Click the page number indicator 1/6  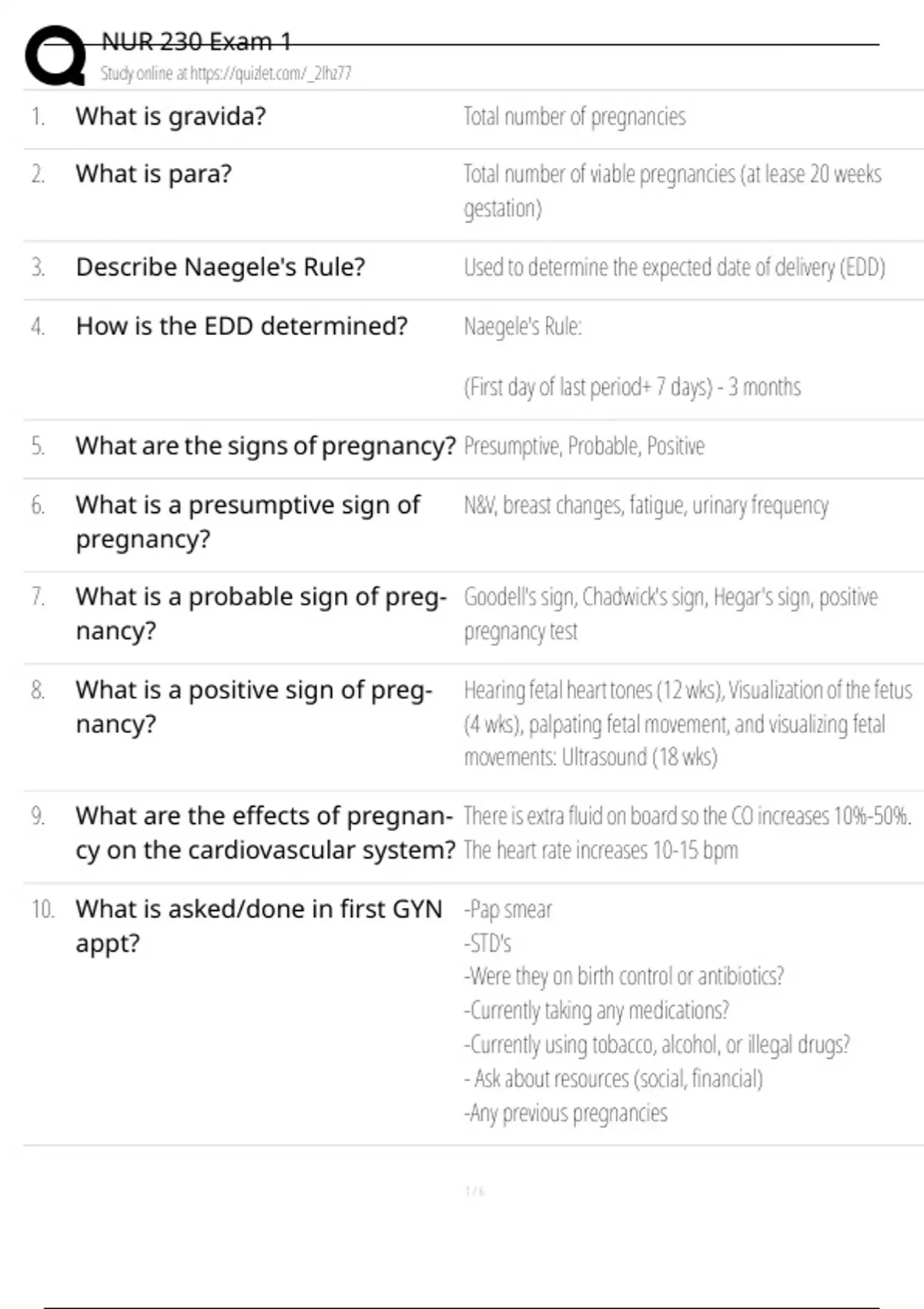tap(474, 1192)
